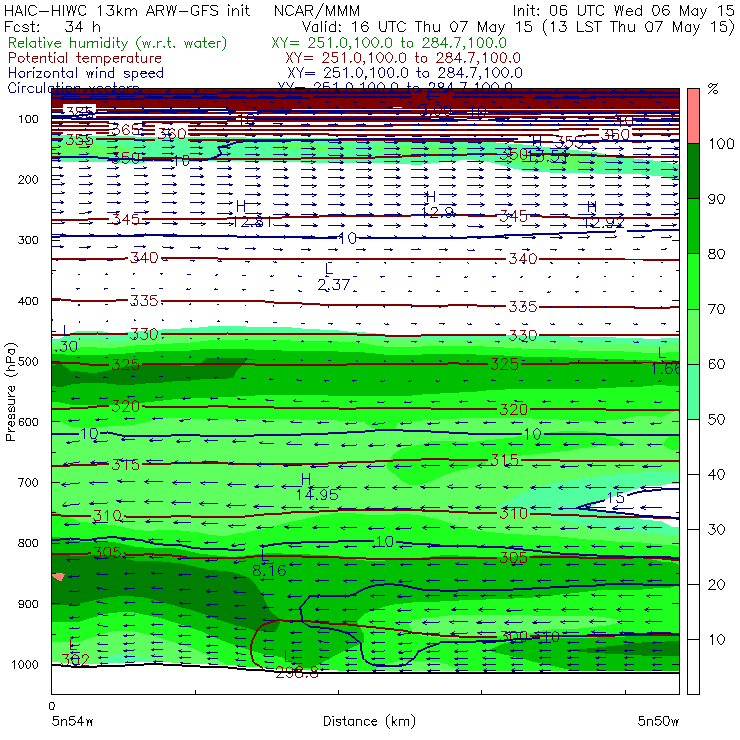
Task: Click the % unit label above colorbar
Action: pyautogui.click(x=713, y=89)
